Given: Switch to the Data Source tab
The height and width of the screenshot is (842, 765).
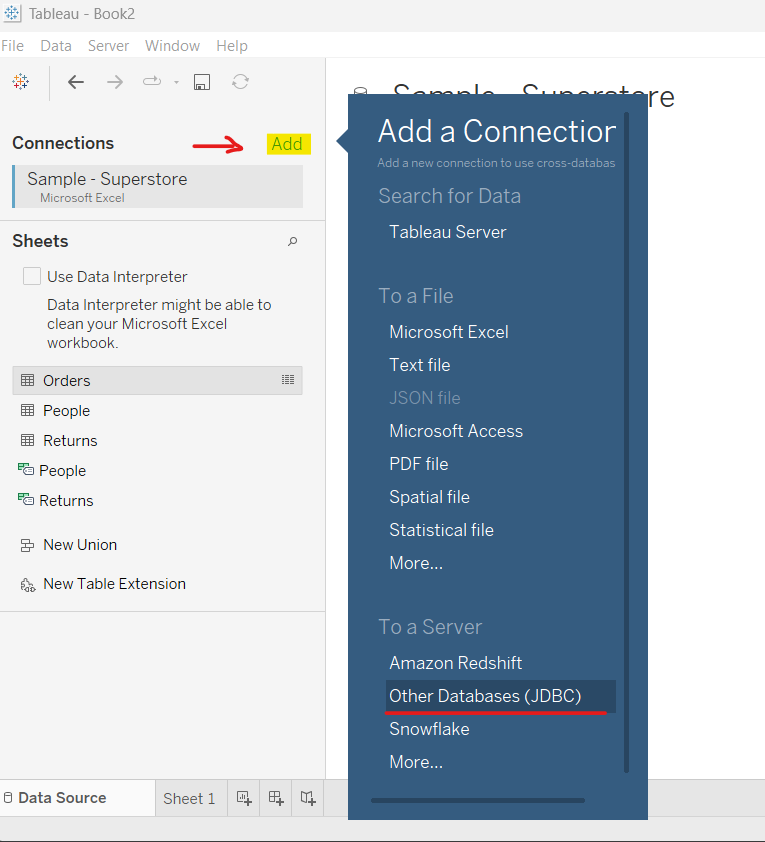Looking at the screenshot, I should pos(77,798).
